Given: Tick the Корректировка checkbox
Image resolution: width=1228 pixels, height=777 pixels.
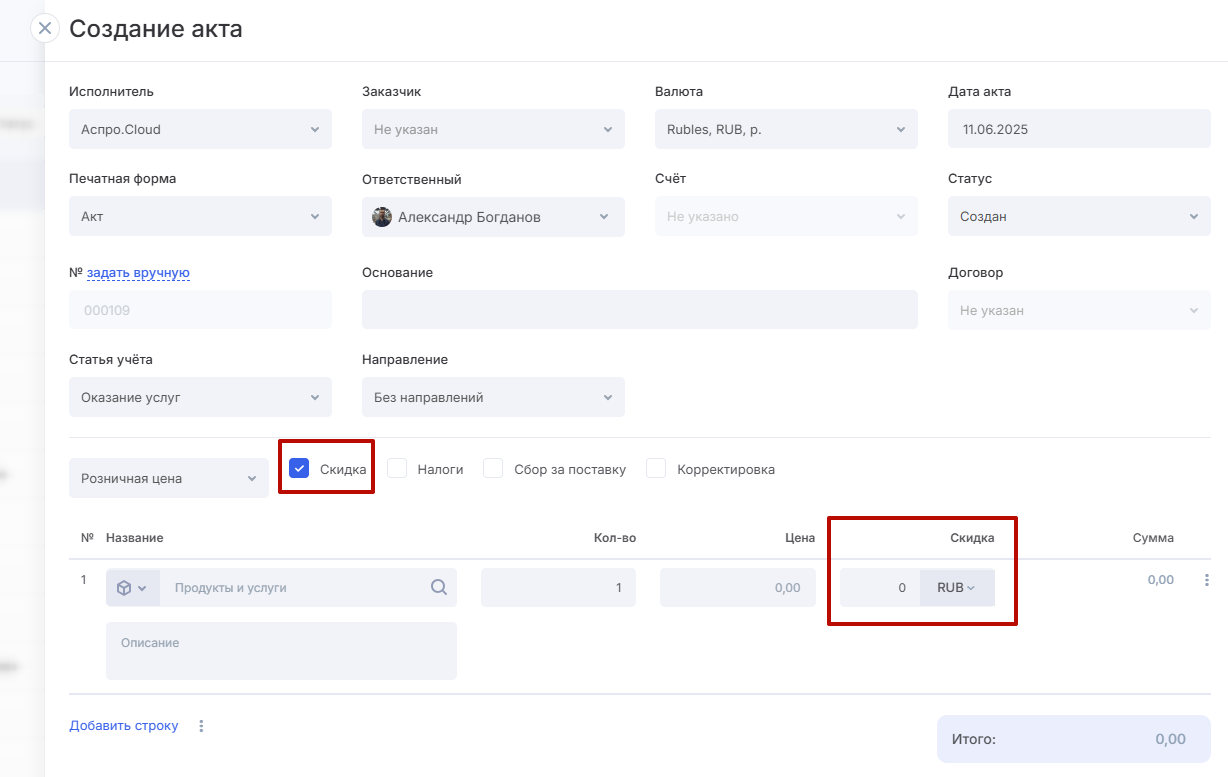Looking at the screenshot, I should coord(656,468).
